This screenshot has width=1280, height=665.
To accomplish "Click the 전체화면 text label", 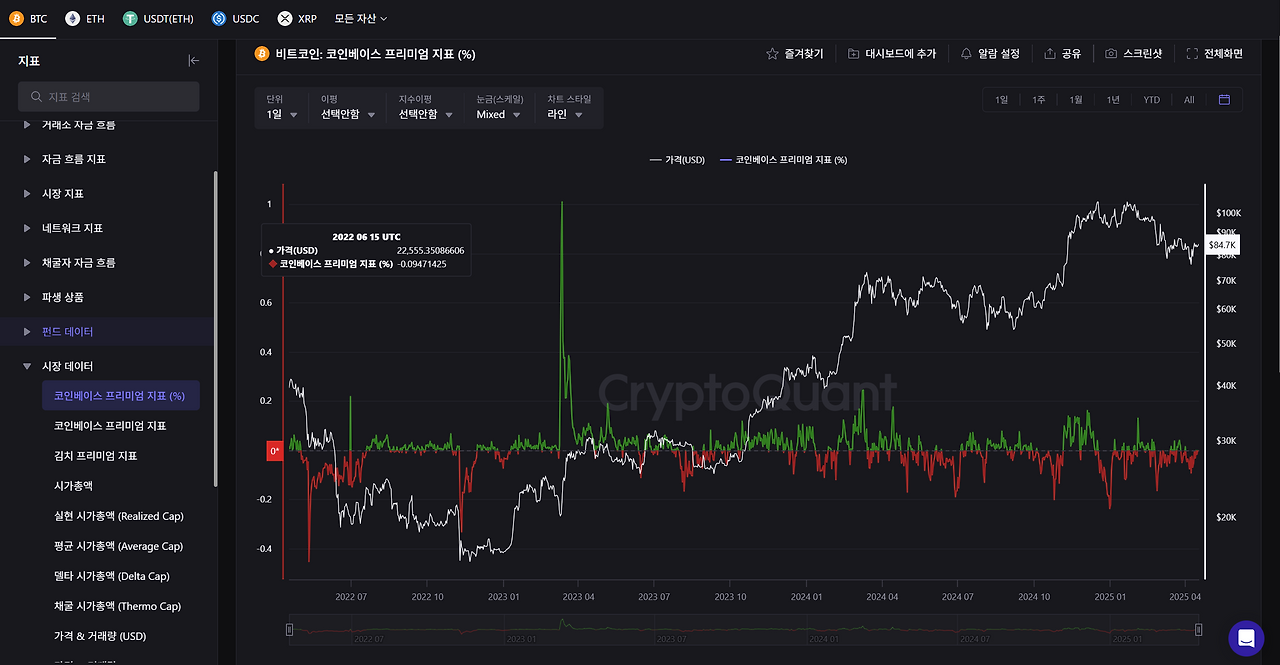I will 1223,54.
